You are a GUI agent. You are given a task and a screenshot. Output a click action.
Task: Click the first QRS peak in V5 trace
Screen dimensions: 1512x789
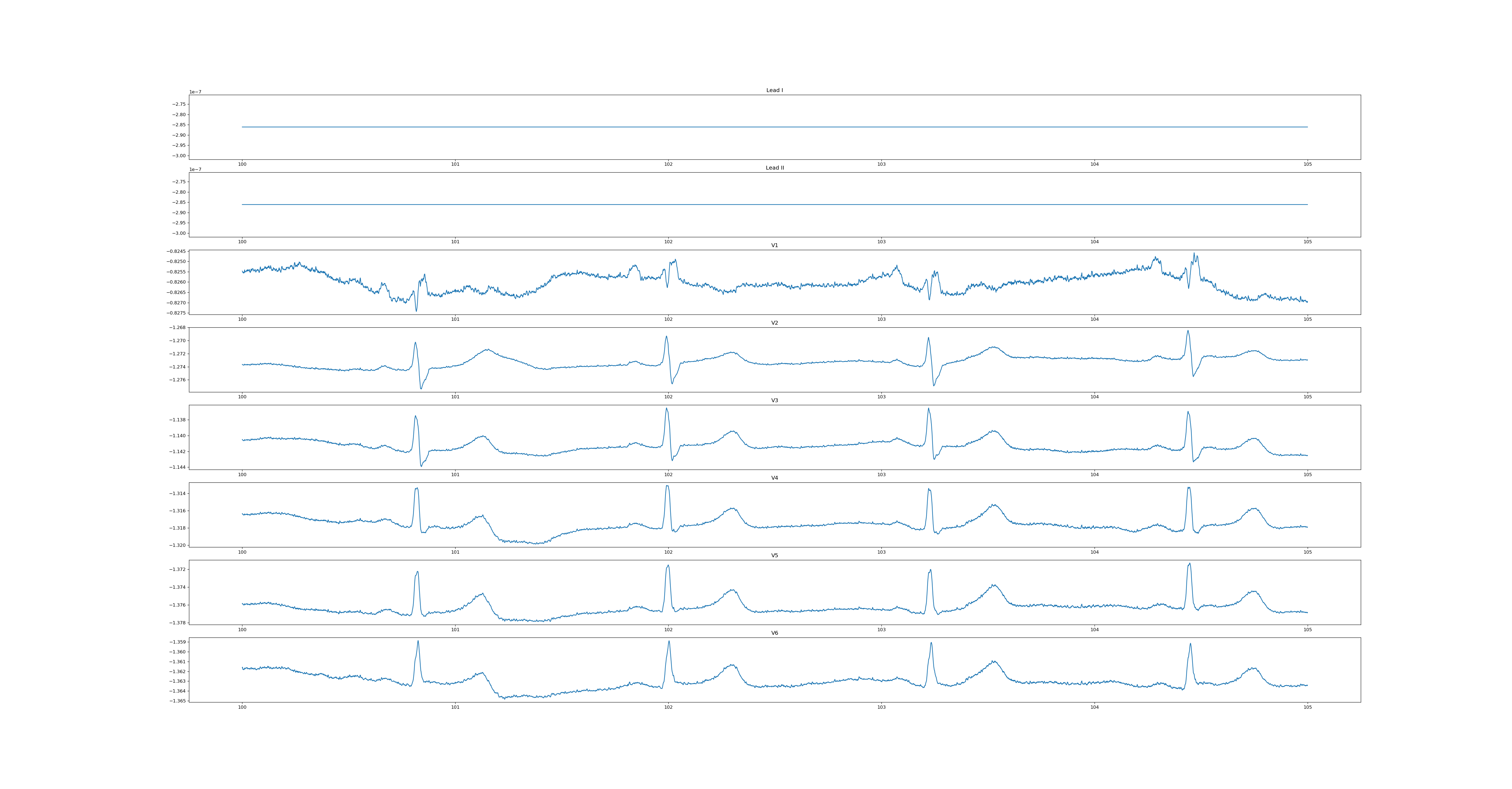pos(417,572)
